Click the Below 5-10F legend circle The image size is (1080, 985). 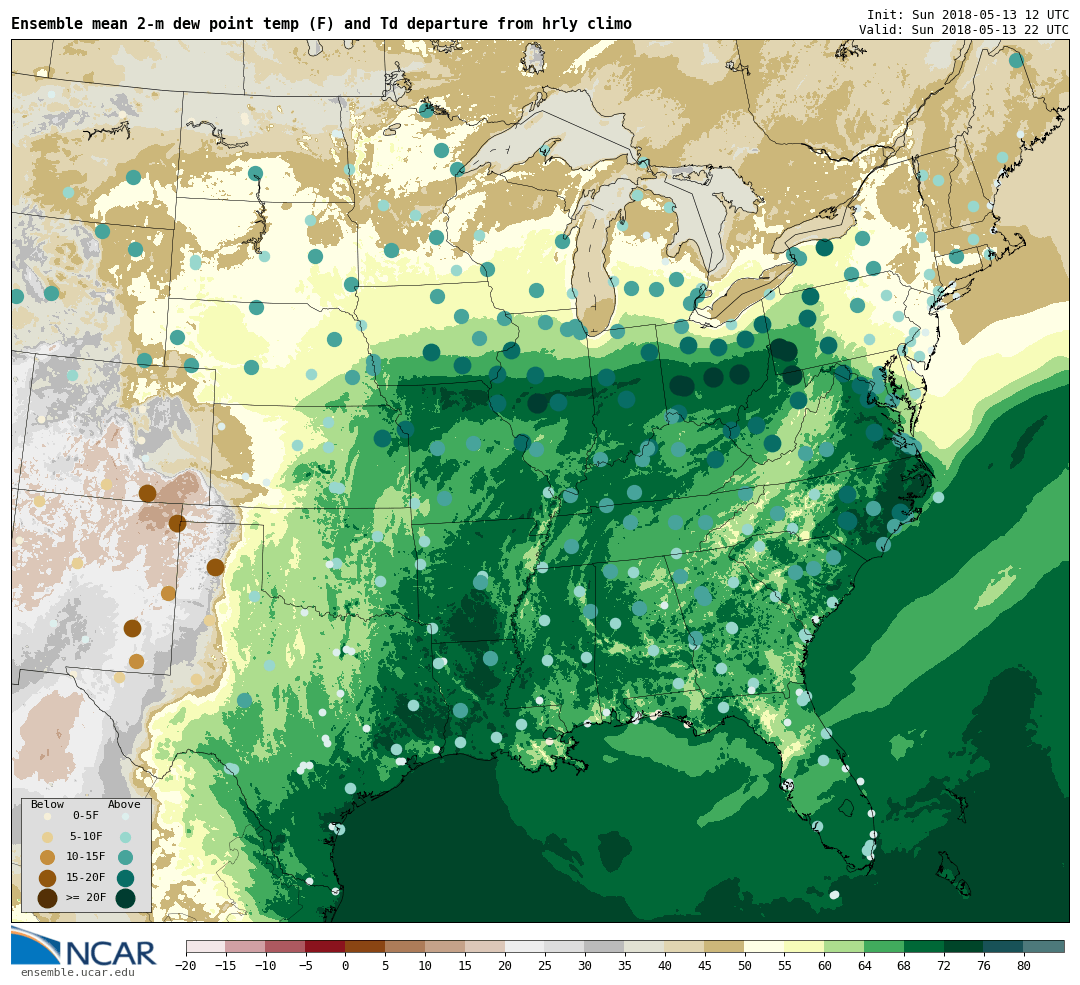pyautogui.click(x=48, y=838)
